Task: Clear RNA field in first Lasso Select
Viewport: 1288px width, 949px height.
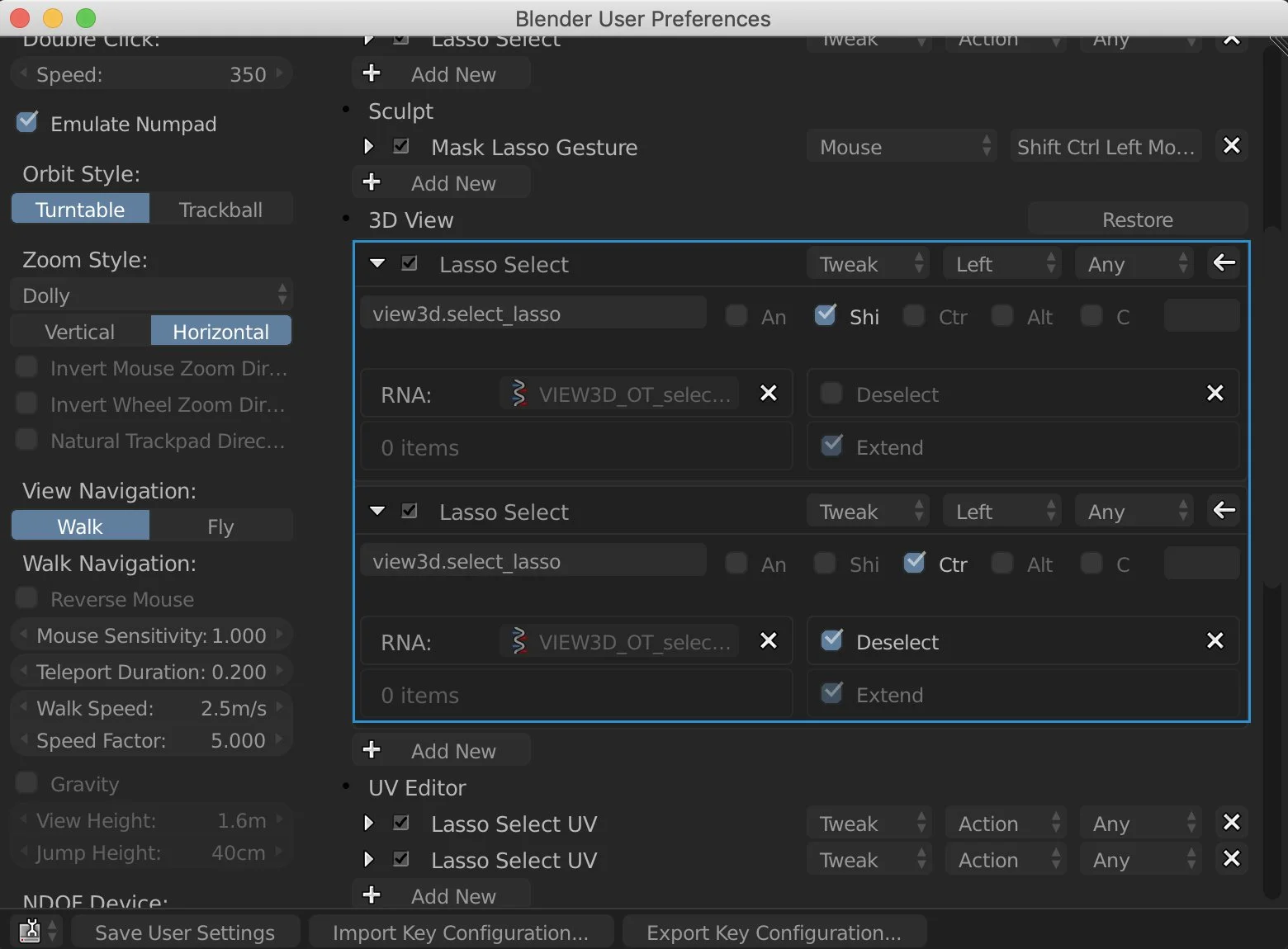Action: coord(768,394)
